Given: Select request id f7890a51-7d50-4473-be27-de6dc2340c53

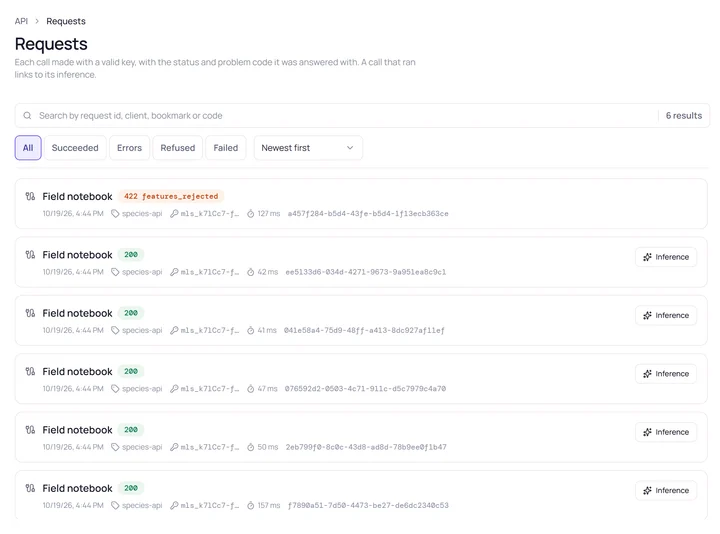Looking at the screenshot, I should pyautogui.click(x=368, y=505).
